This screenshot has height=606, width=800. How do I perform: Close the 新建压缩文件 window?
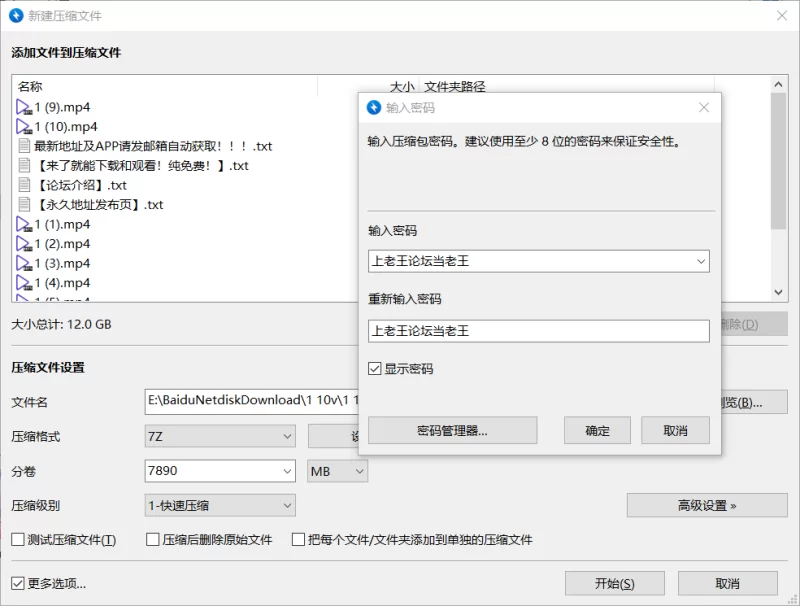(782, 15)
